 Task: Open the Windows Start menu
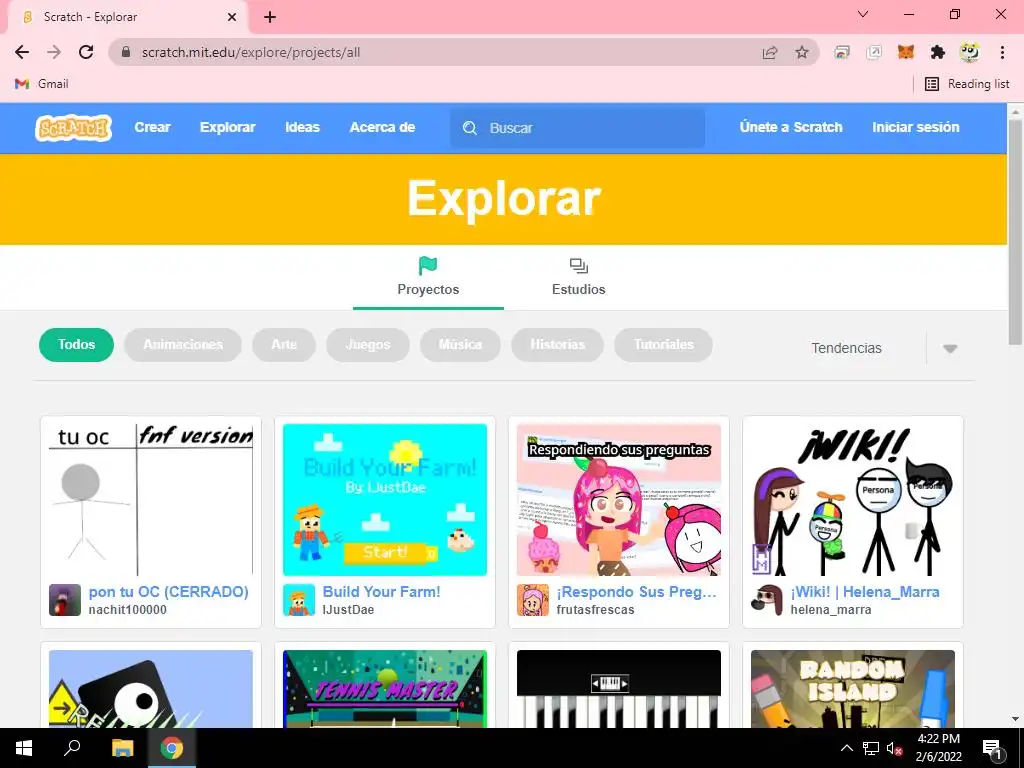point(24,748)
